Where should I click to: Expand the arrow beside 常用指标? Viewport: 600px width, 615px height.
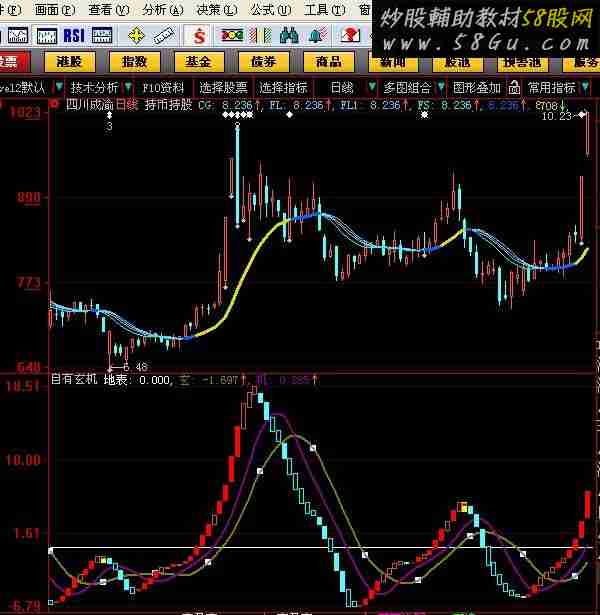586,87
